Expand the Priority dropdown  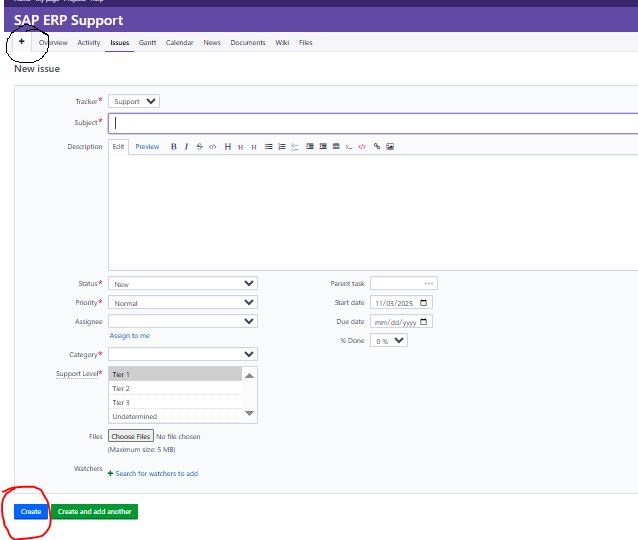[x=182, y=303]
